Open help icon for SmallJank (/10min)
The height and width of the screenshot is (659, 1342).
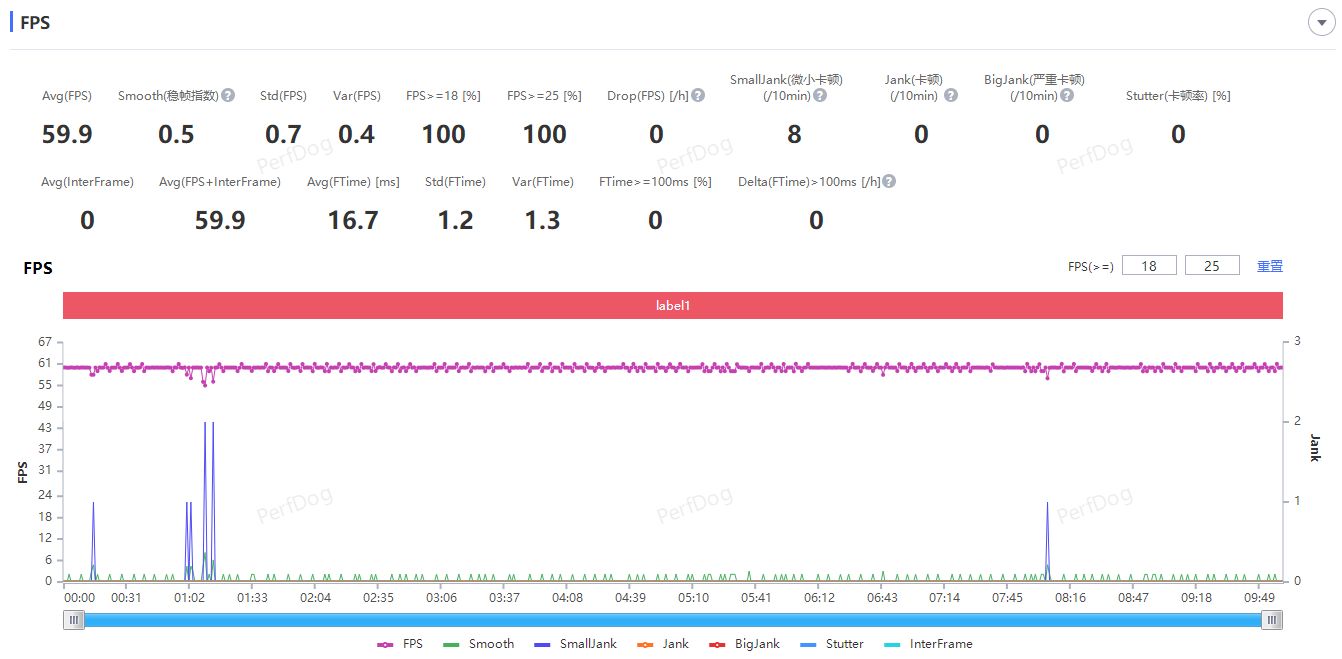tap(820, 95)
